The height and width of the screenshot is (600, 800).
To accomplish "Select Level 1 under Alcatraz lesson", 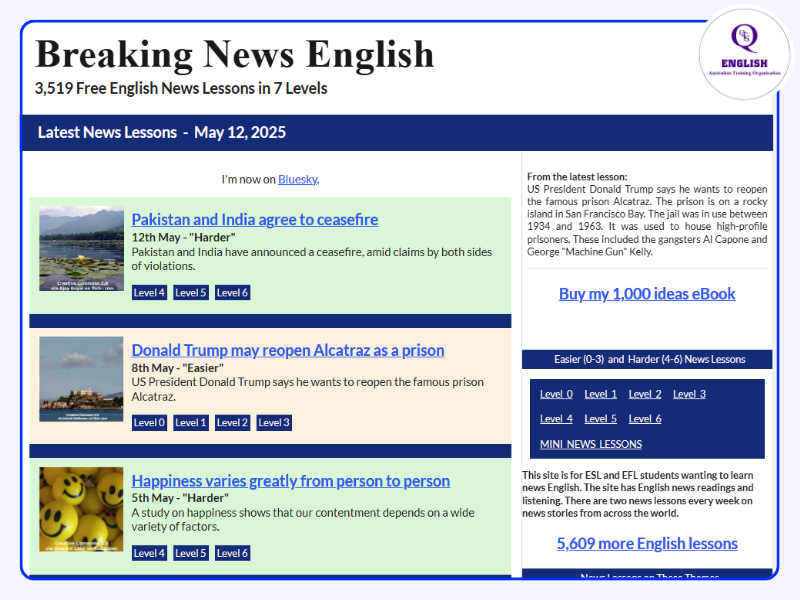I will 191,422.
